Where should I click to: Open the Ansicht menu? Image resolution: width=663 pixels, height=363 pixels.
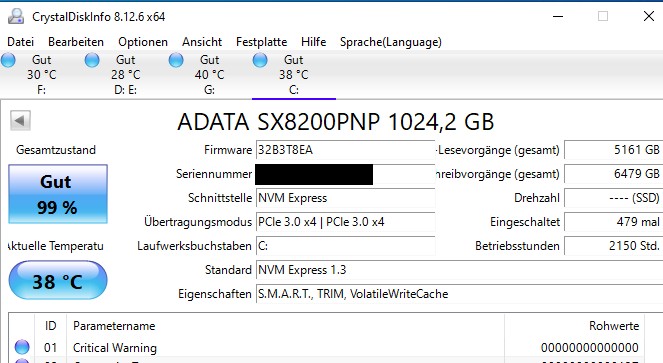coord(202,42)
